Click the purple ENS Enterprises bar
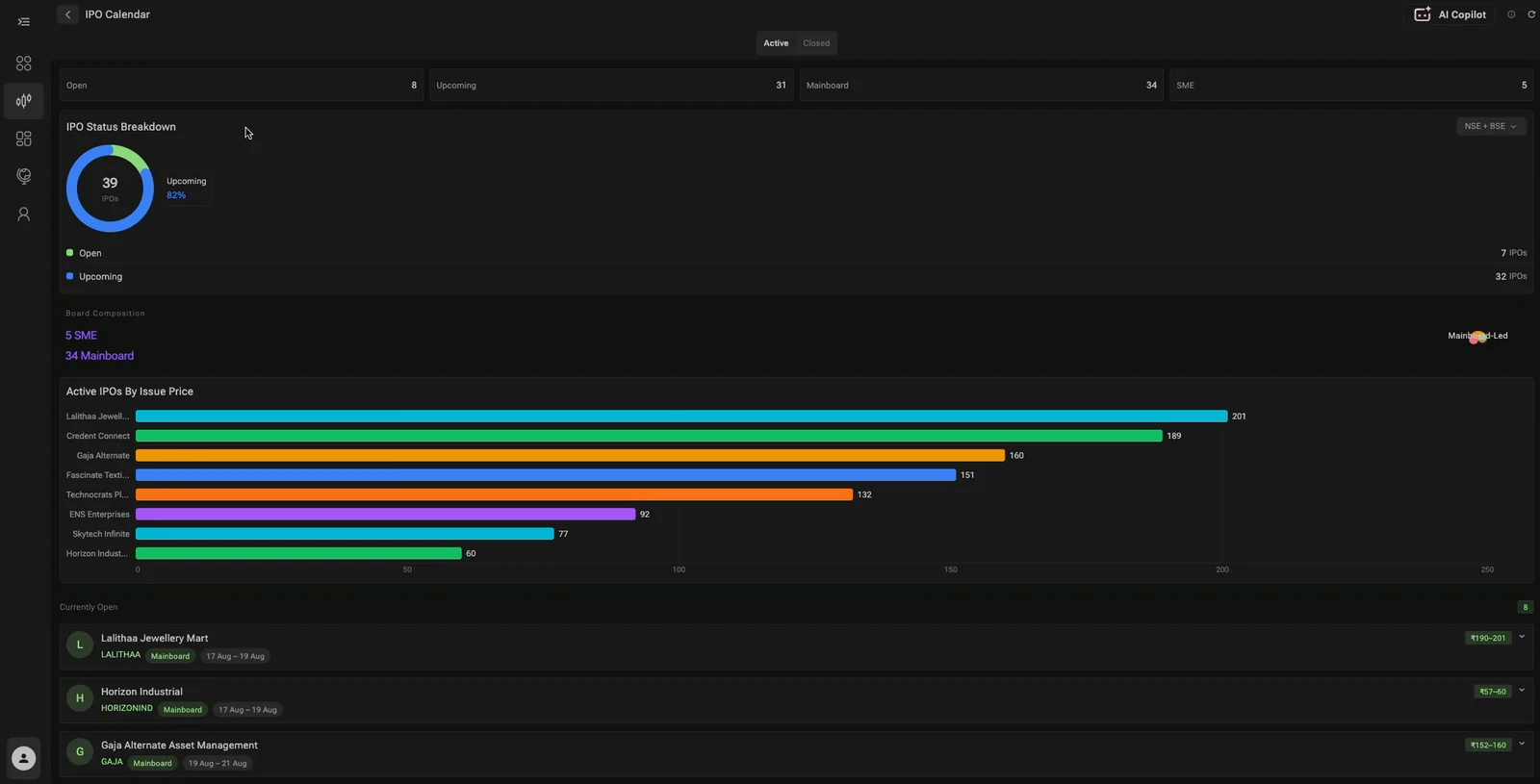This screenshot has height=784, width=1540. tap(386, 515)
